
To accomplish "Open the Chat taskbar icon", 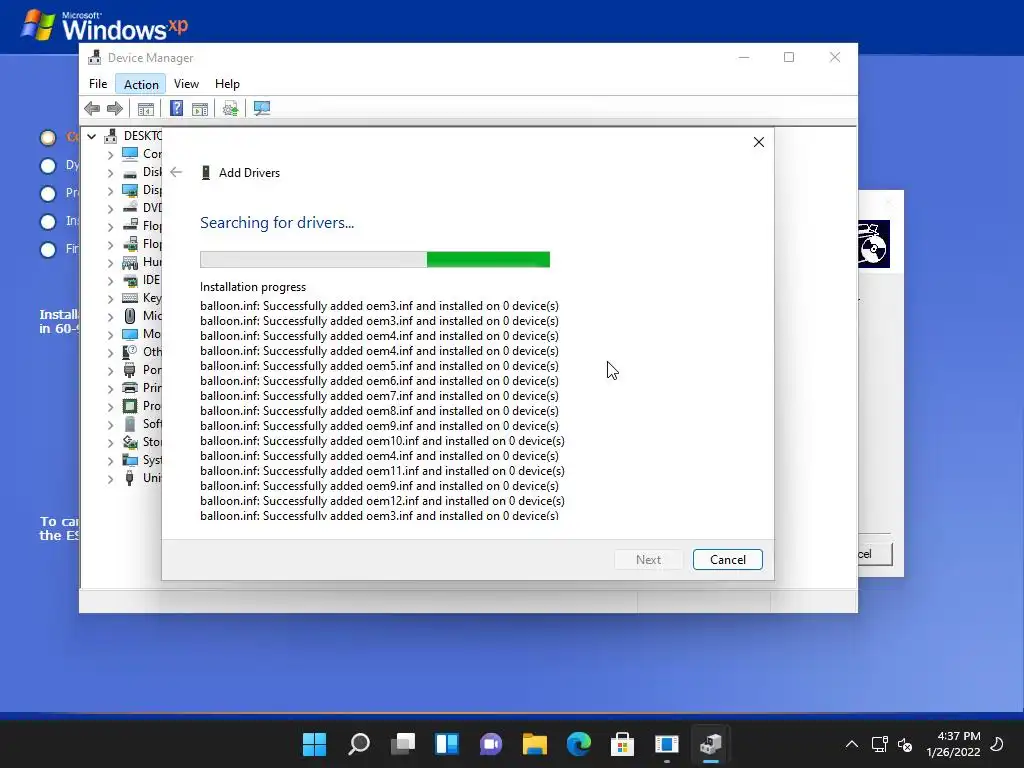I will [491, 744].
